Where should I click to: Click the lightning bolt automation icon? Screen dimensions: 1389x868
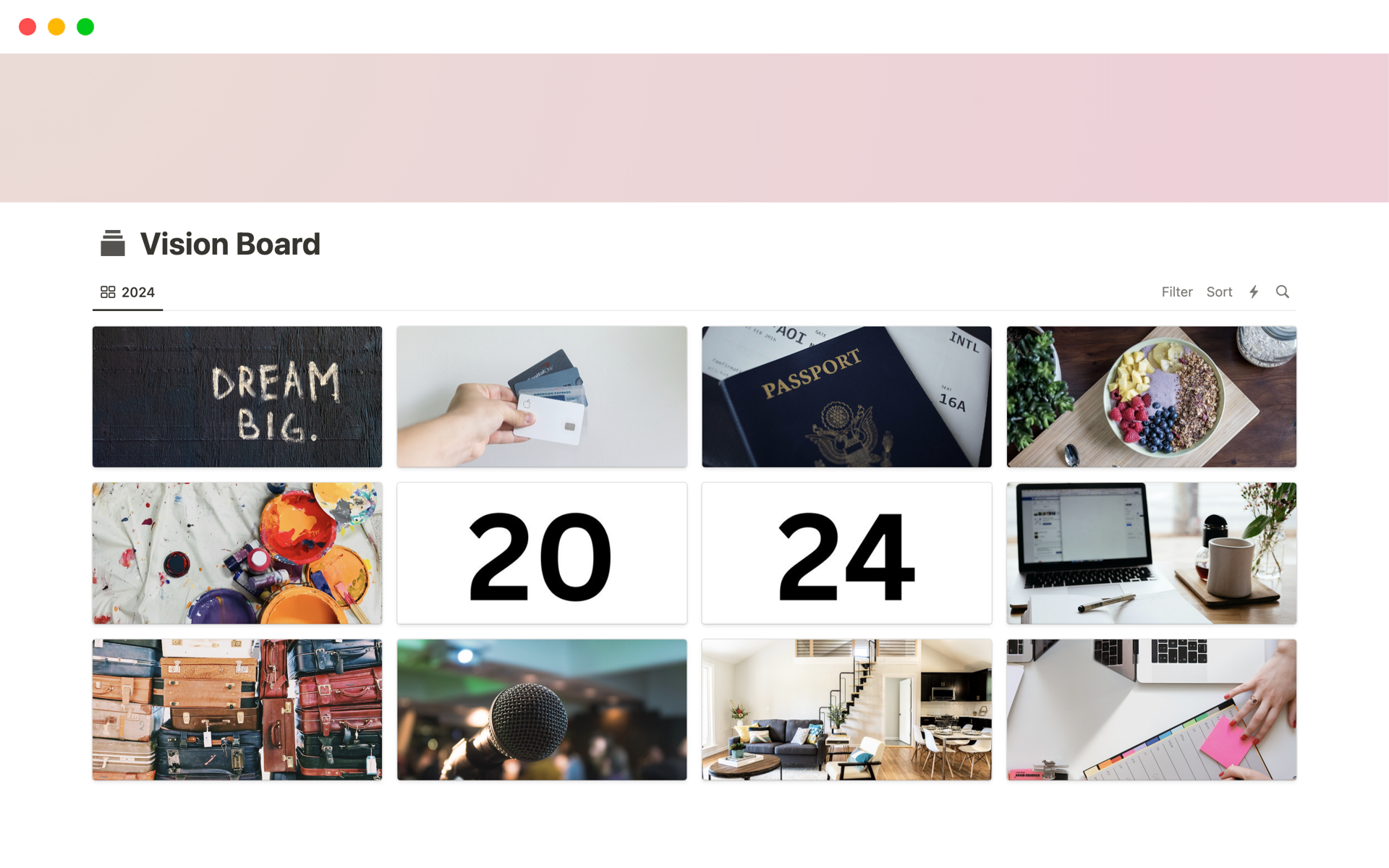tap(1254, 291)
